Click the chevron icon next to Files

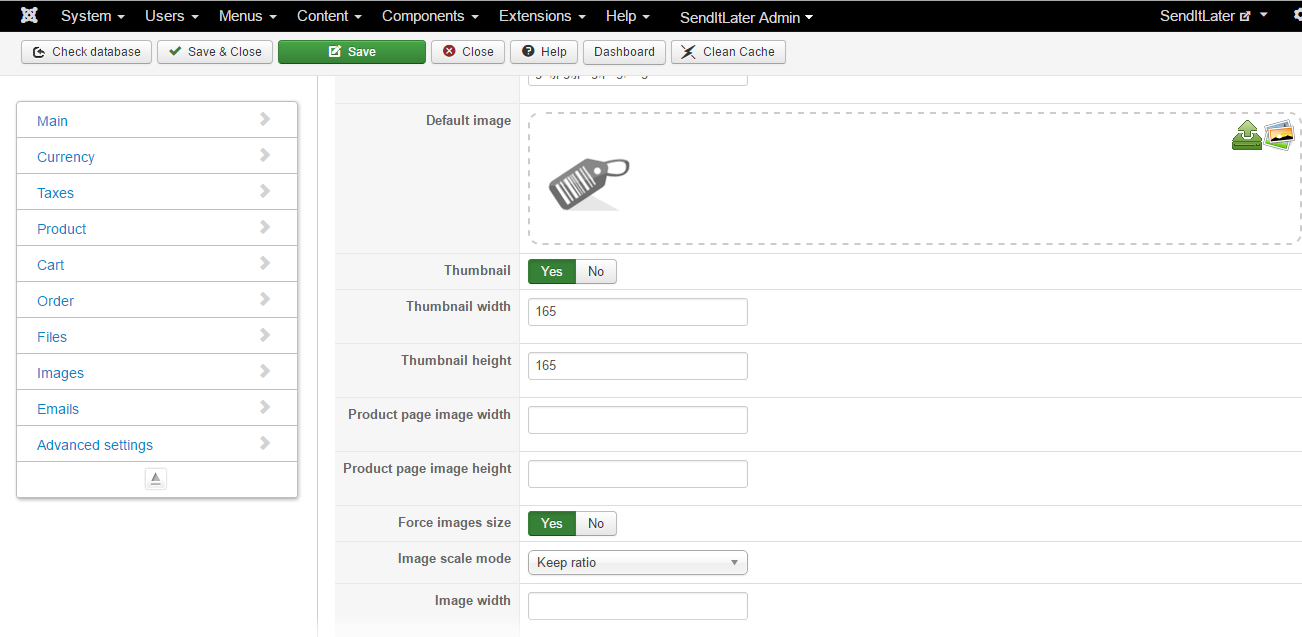click(265, 335)
